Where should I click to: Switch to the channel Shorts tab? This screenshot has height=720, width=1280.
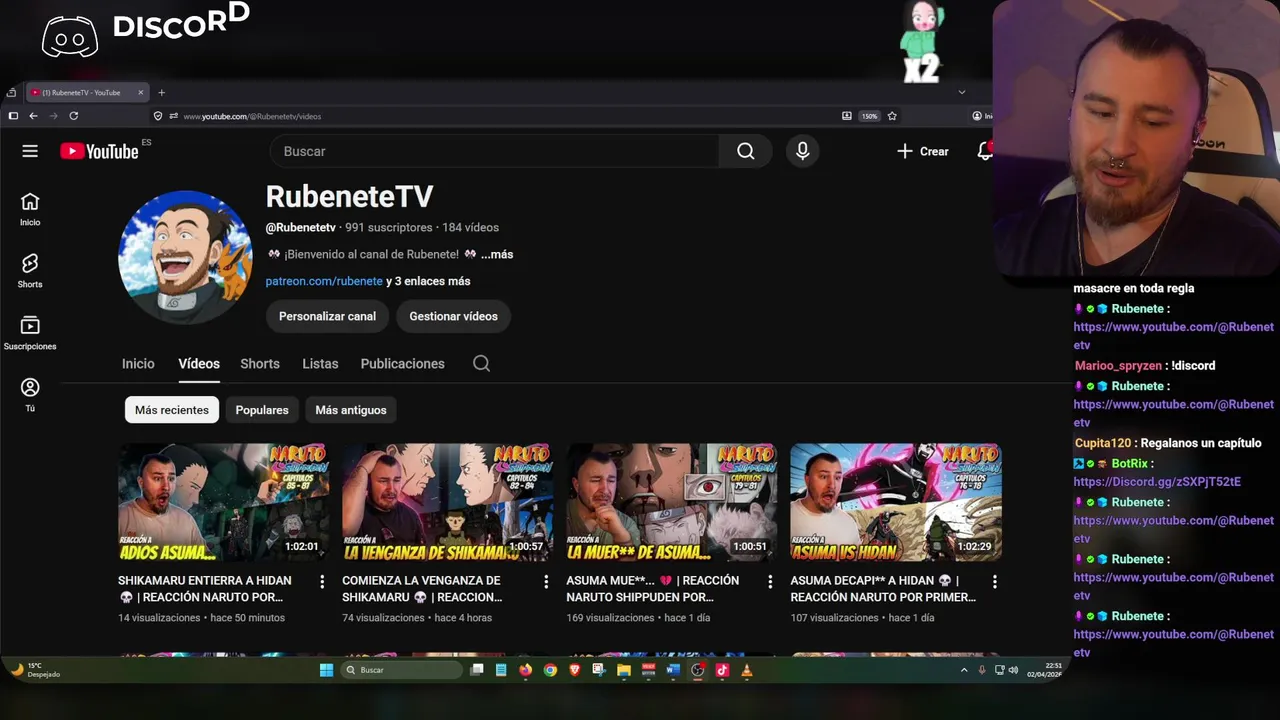click(x=260, y=364)
